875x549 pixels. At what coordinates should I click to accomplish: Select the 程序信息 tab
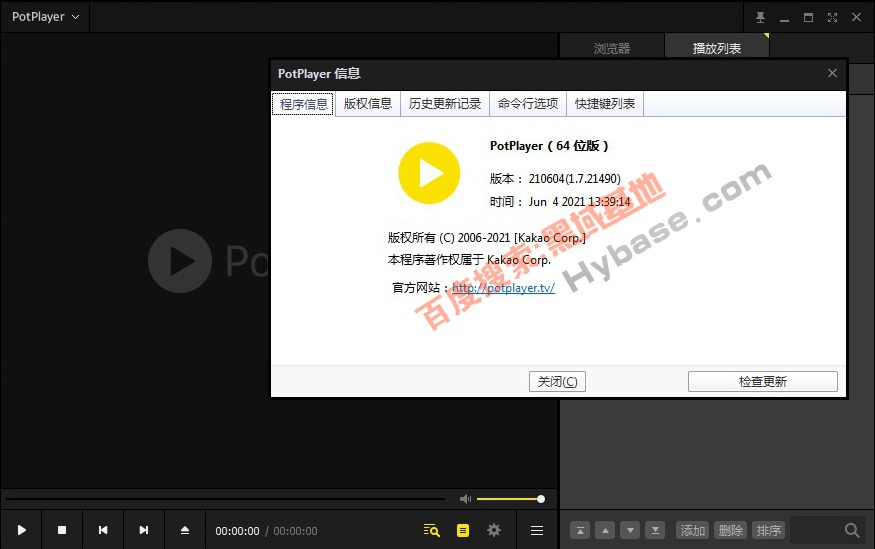[x=303, y=104]
